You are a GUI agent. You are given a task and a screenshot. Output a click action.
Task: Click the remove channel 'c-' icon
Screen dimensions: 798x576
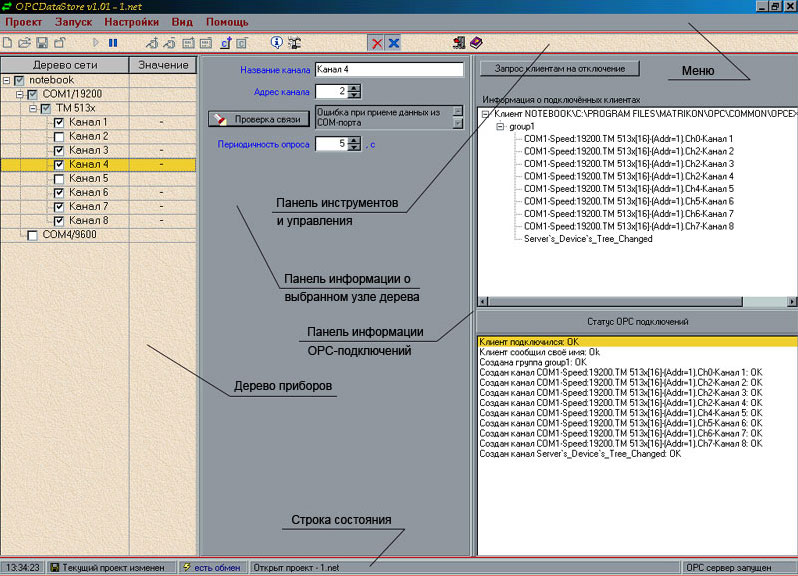tap(242, 43)
